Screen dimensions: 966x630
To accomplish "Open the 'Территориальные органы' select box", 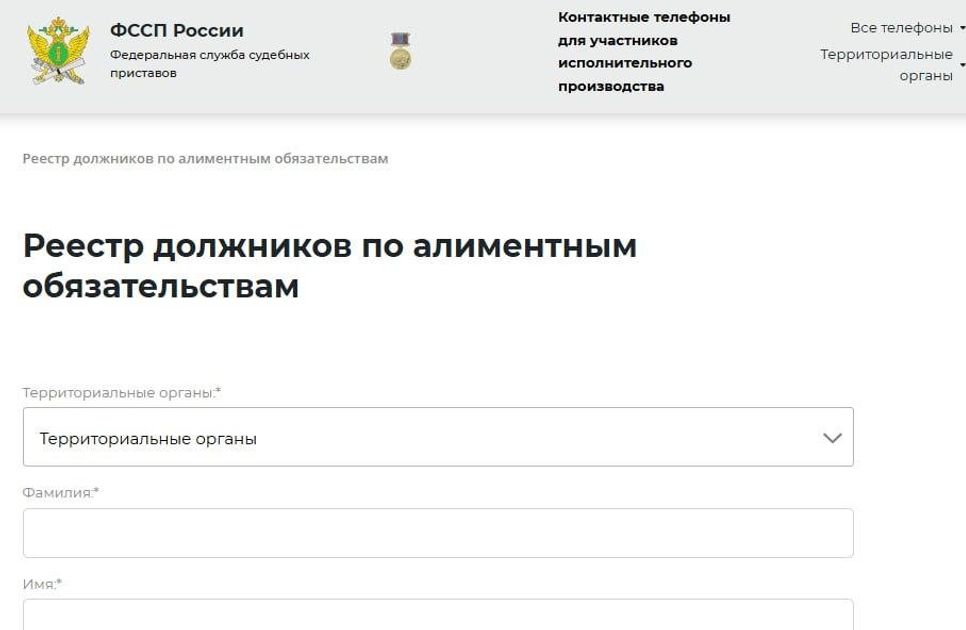I will pyautogui.click(x=438, y=437).
